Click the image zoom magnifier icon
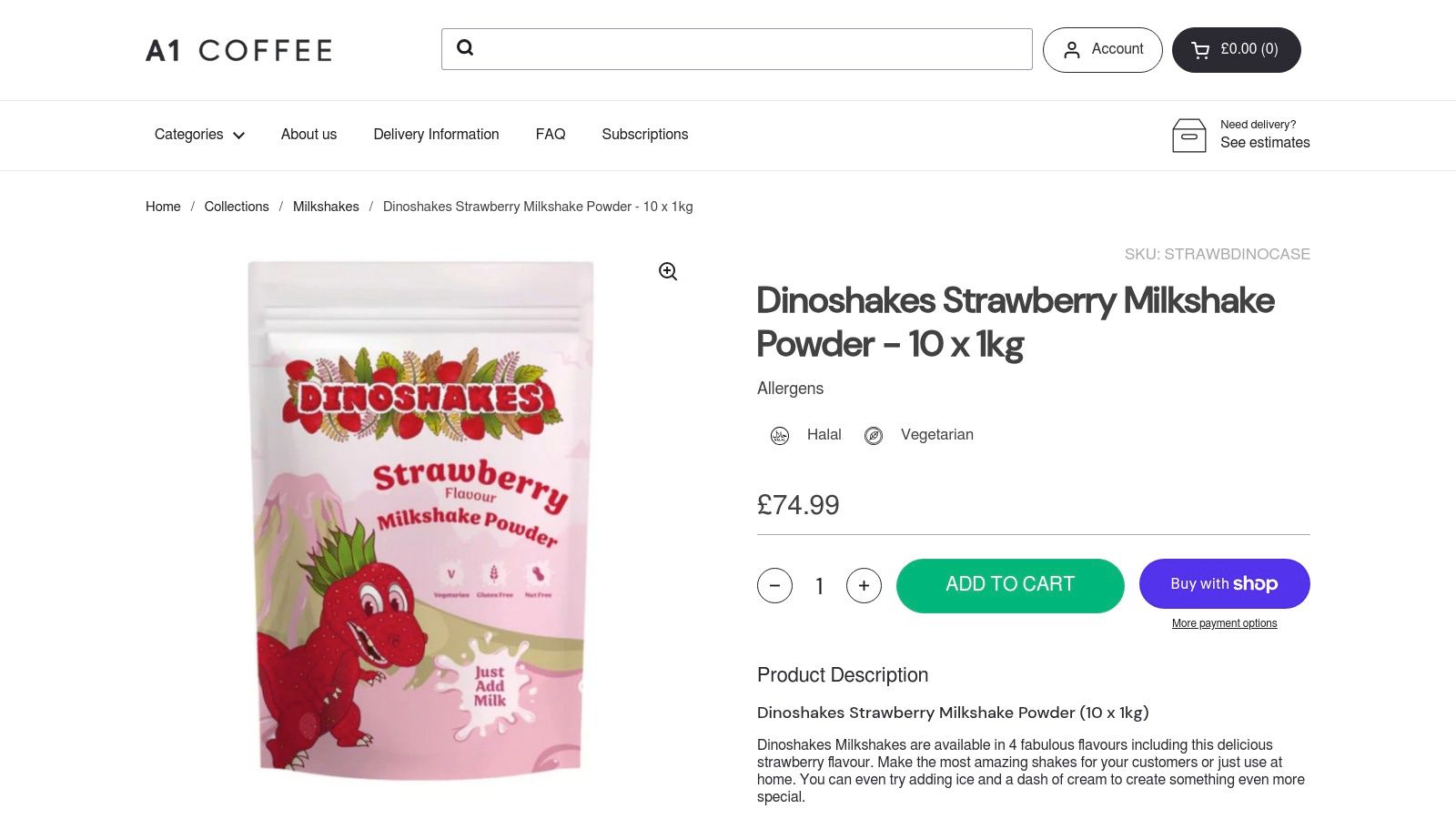Image resolution: width=1456 pixels, height=819 pixels. coord(667,270)
